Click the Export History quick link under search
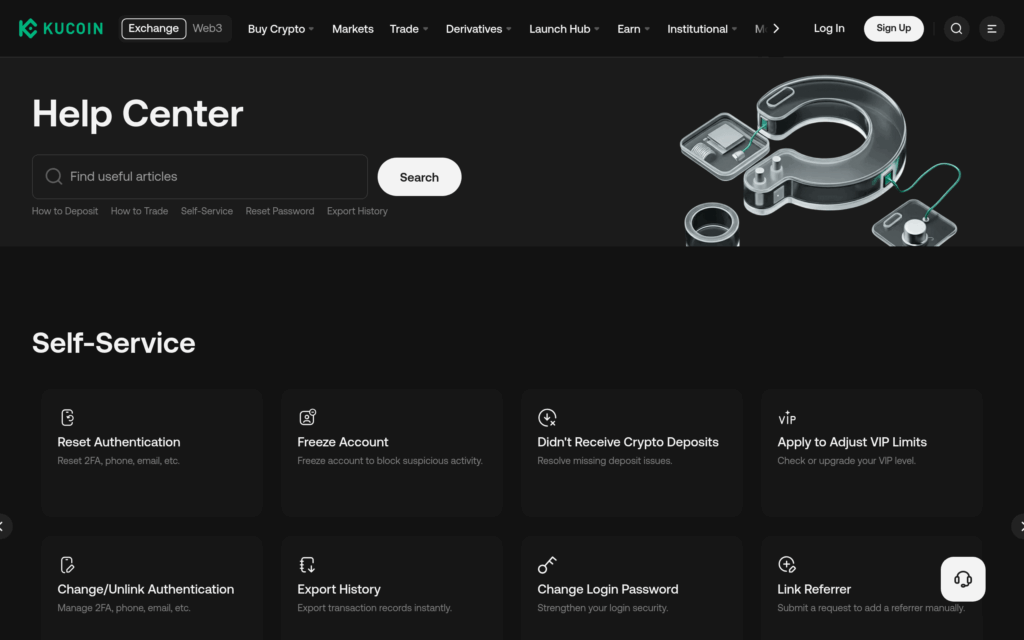 357,211
